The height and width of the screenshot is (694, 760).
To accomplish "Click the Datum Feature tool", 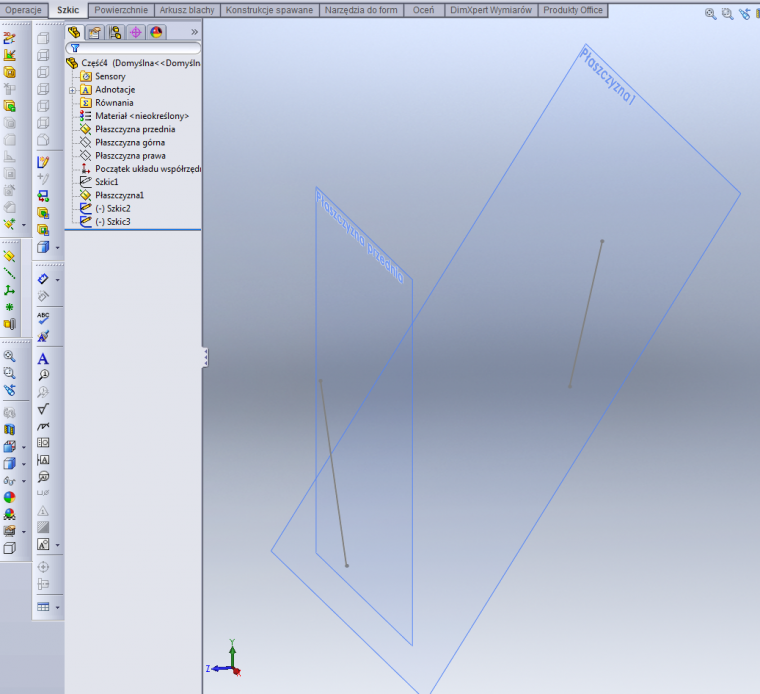I will (x=43, y=459).
